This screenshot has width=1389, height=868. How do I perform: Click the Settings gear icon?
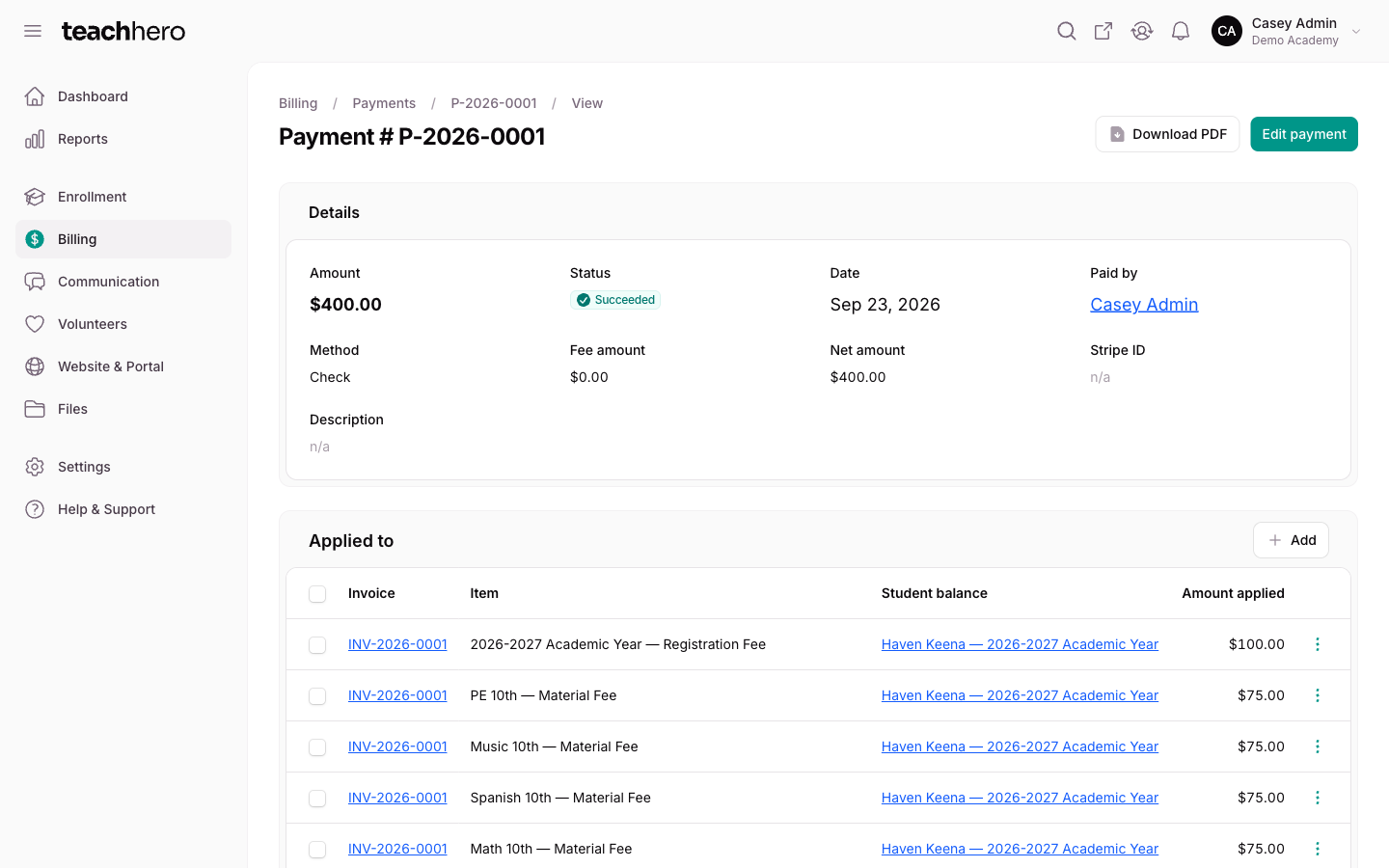[35, 467]
